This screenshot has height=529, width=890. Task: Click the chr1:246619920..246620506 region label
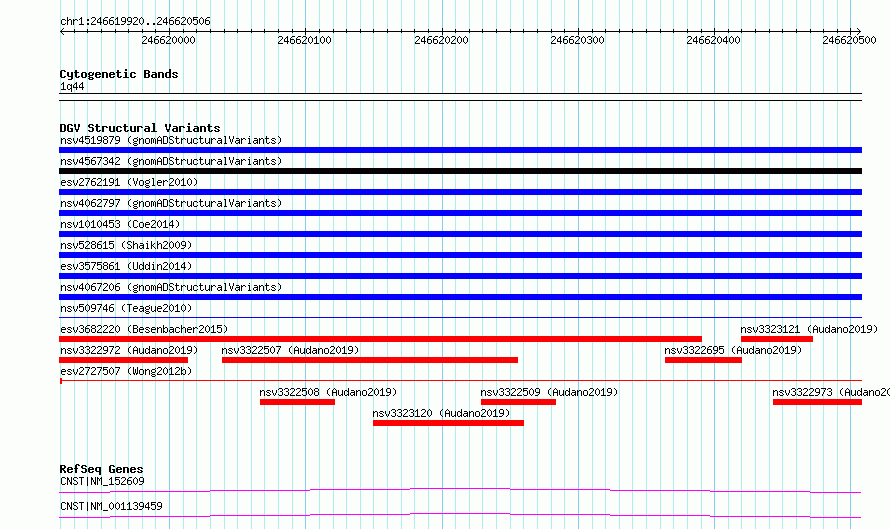(x=135, y=22)
